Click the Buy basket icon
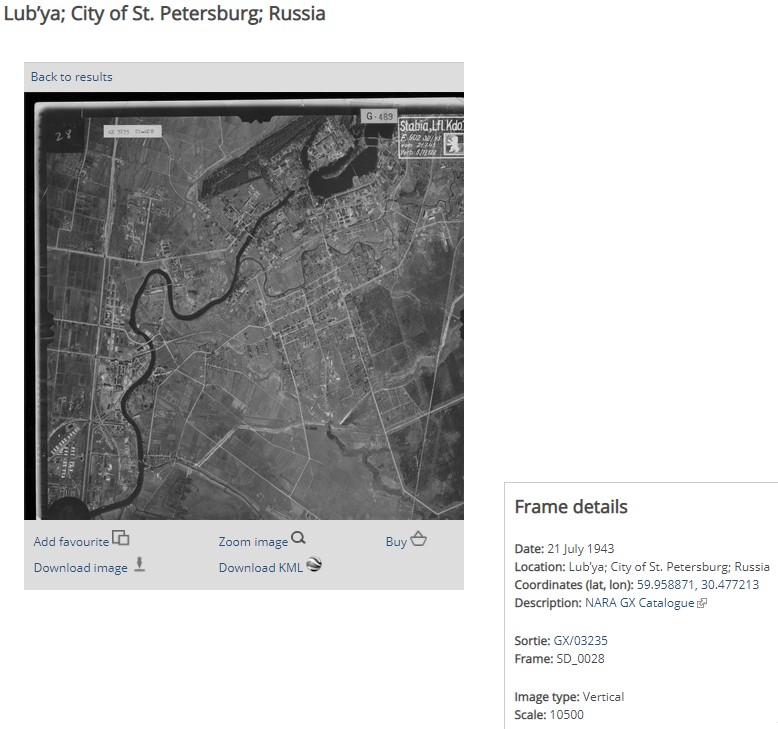 pos(418,539)
